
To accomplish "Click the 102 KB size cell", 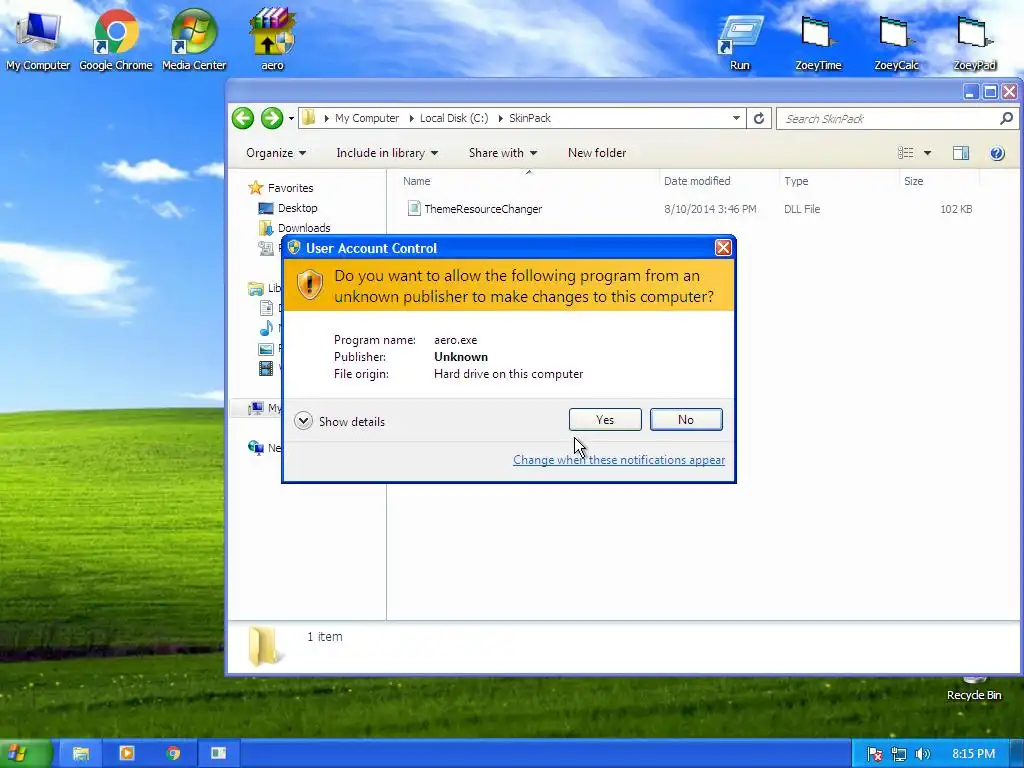I will coord(956,209).
